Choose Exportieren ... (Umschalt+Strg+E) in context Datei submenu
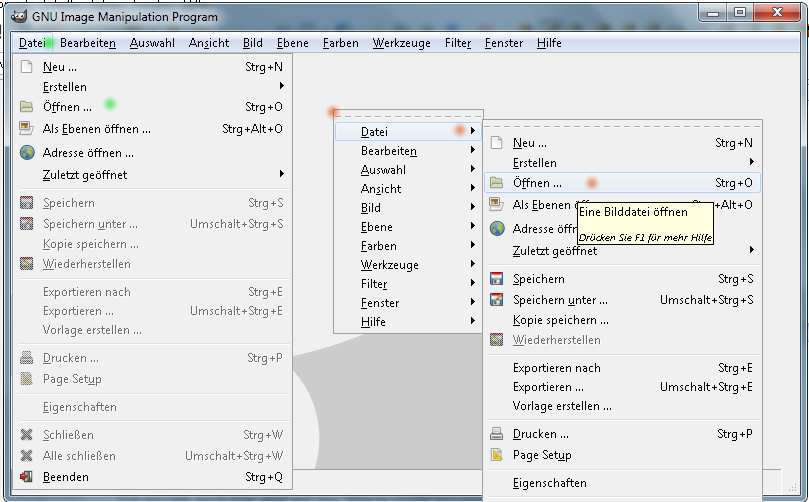Screen dimensions: 809x502 623,387
